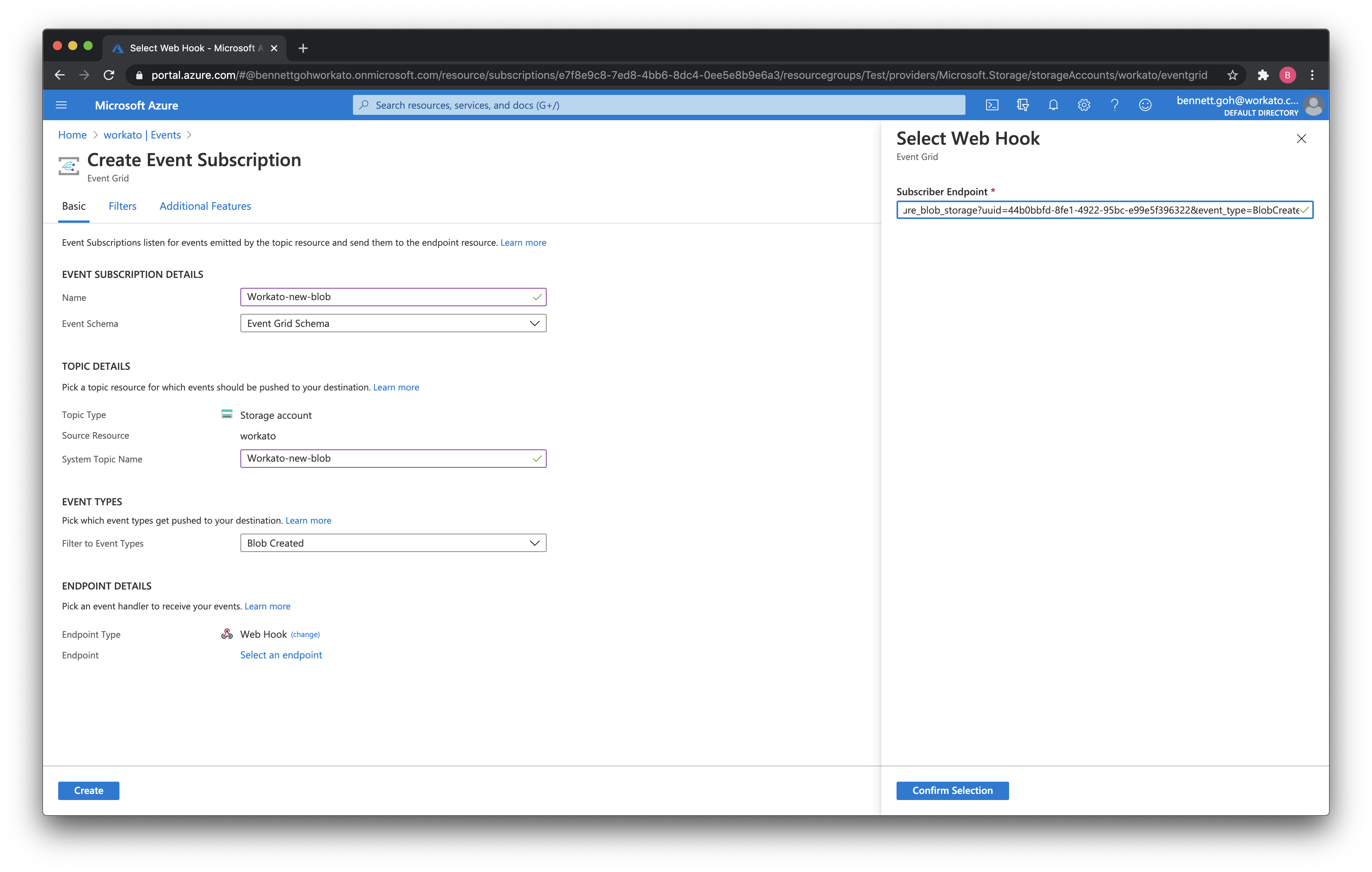Click the Confirm Selection button
The image size is (1372, 872).
[x=952, y=790]
